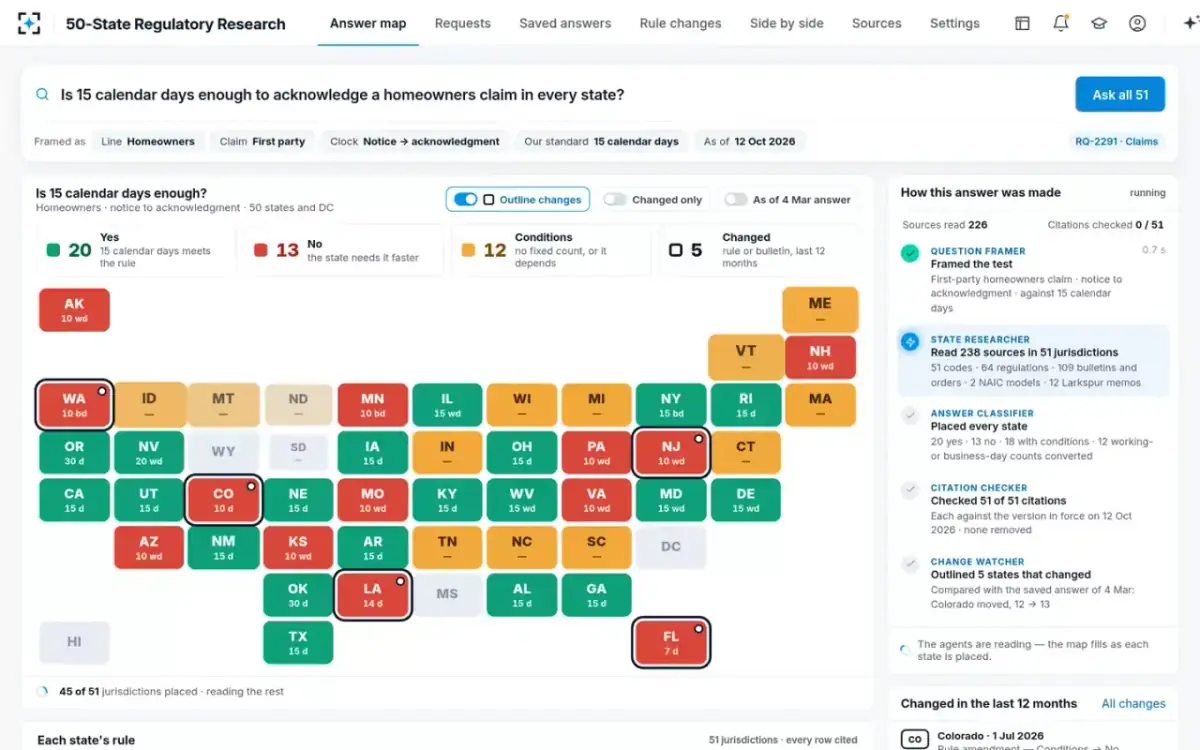
Task: Click the app logo icon
Action: click(29, 23)
